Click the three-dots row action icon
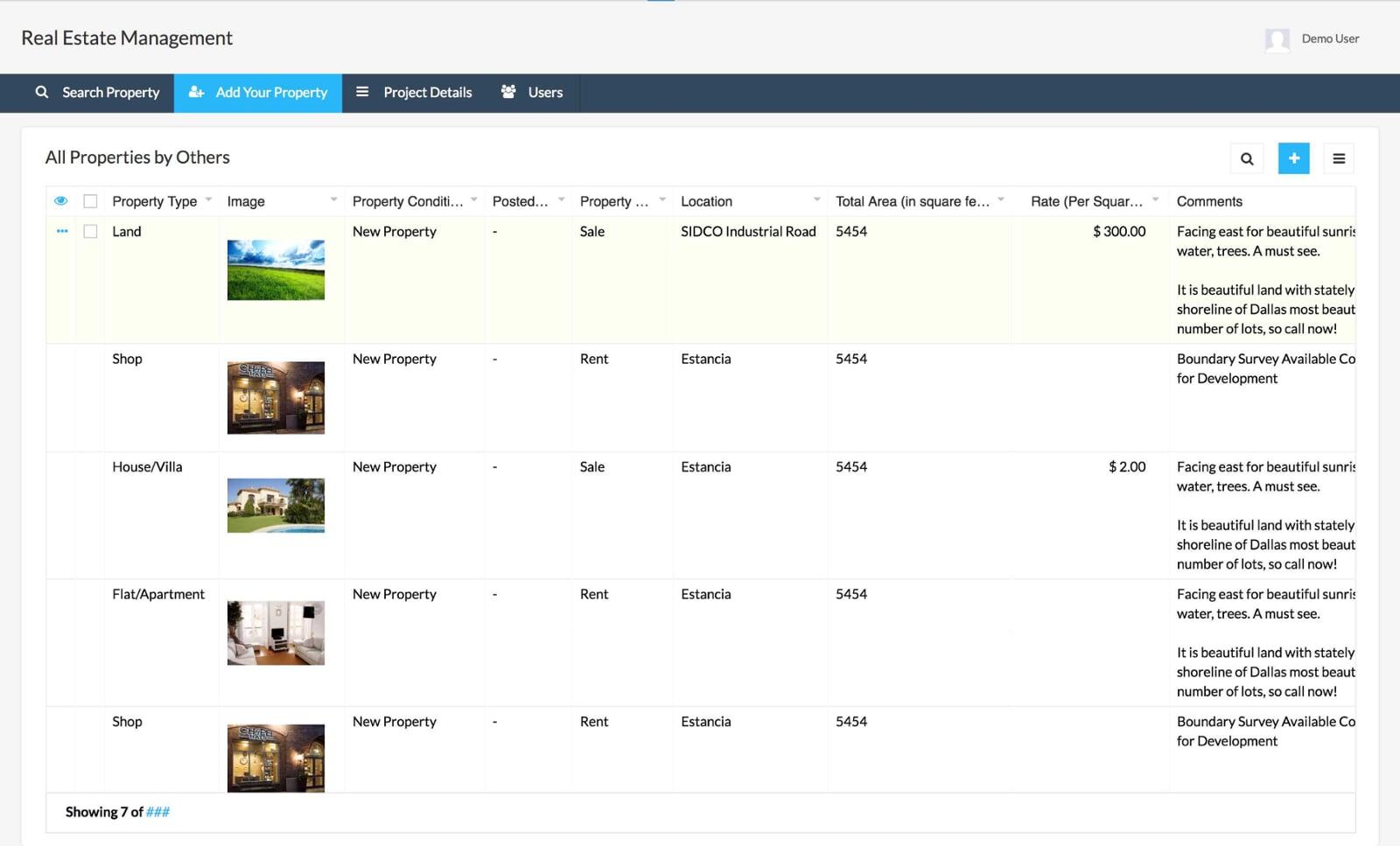The image size is (1400, 846). click(62, 232)
